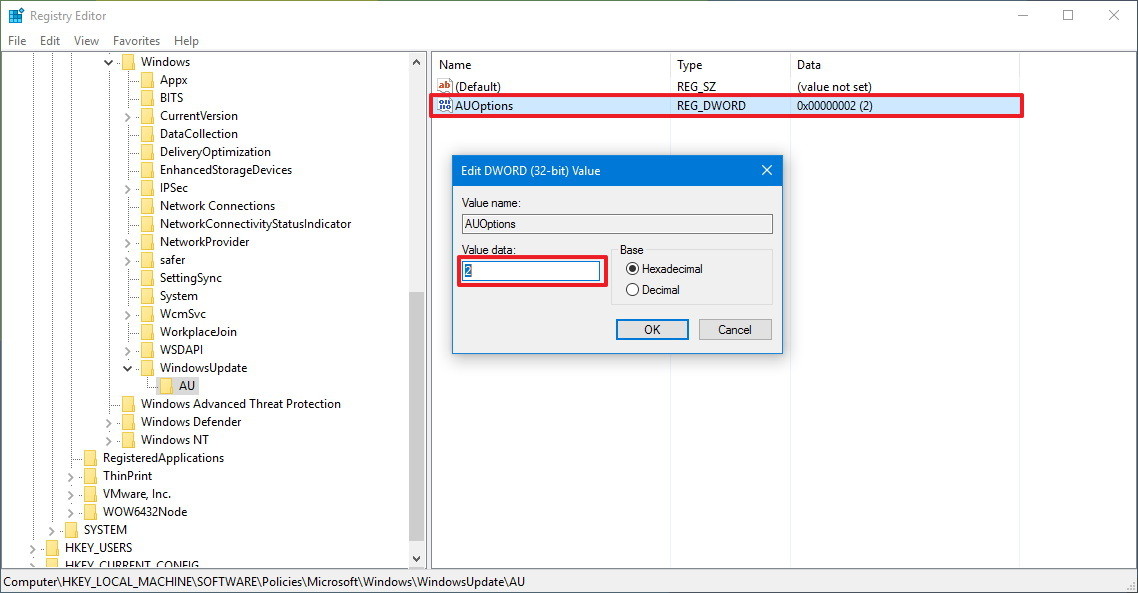Close the Edit DWORD dialog with X
Image resolution: width=1138 pixels, height=593 pixels.
click(766, 171)
